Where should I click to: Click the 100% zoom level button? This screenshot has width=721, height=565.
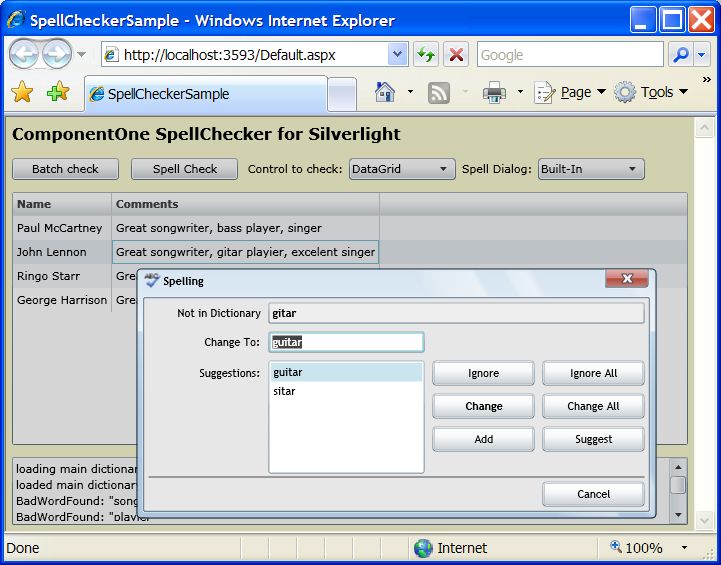pos(636,548)
